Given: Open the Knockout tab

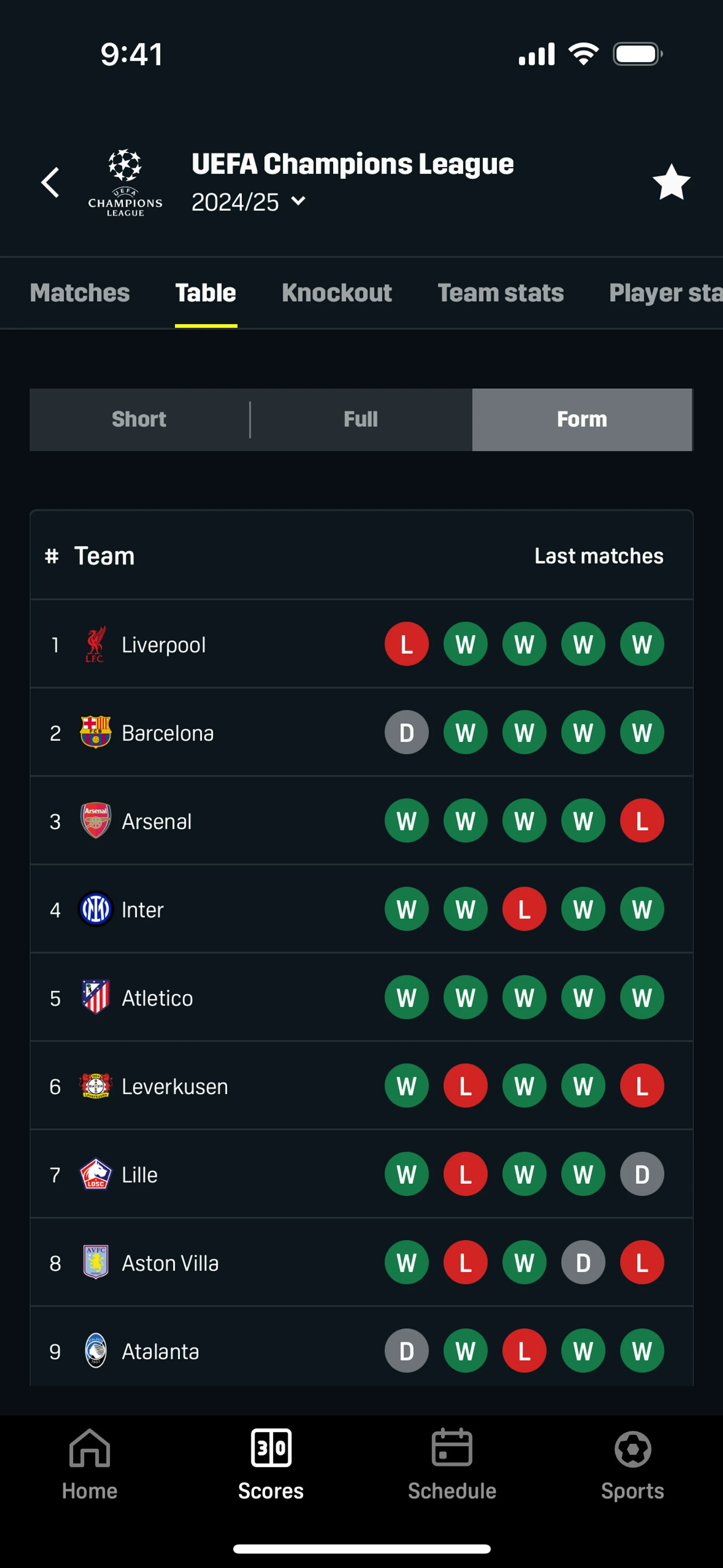Looking at the screenshot, I should point(337,293).
